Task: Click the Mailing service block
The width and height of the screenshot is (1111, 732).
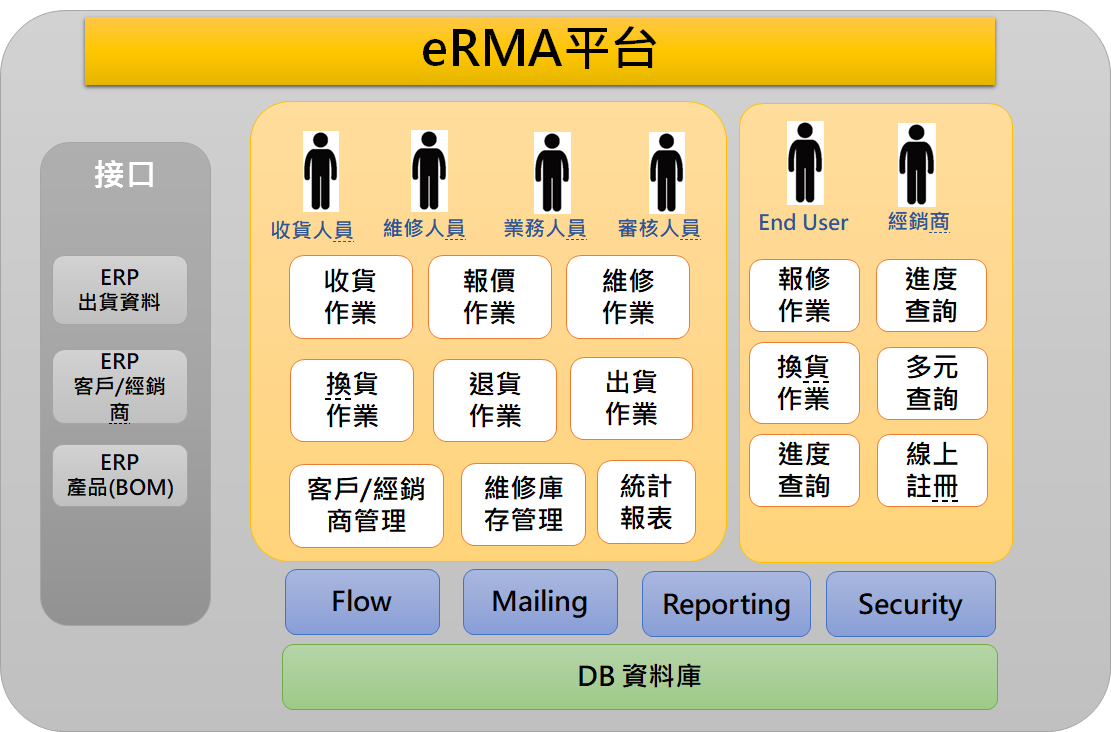Action: pyautogui.click(x=540, y=602)
